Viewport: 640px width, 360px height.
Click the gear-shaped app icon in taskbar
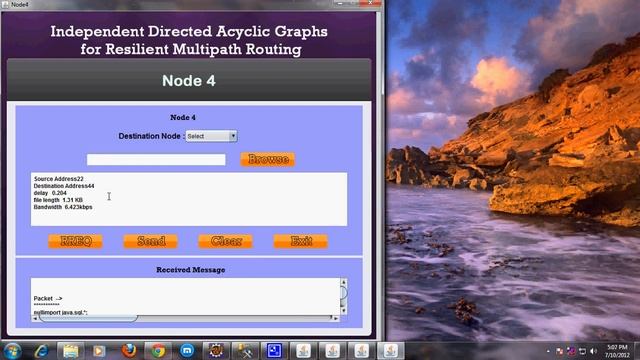(x=216, y=351)
